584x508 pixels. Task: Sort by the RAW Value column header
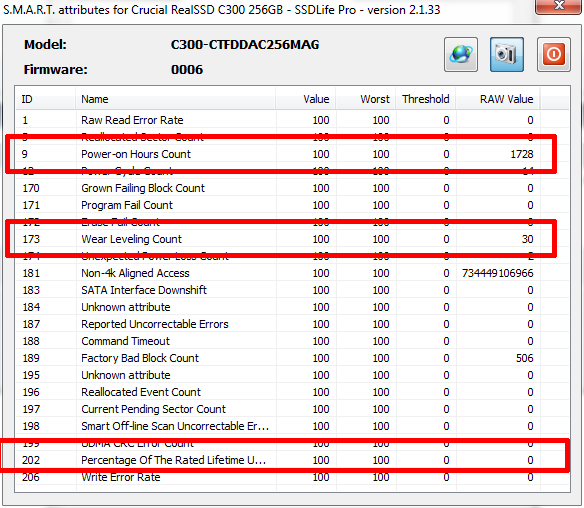pos(498,99)
